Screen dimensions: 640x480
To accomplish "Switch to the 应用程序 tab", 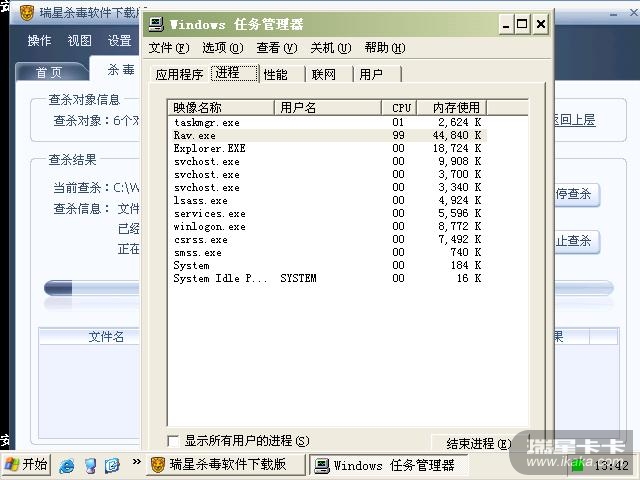I will click(180, 75).
